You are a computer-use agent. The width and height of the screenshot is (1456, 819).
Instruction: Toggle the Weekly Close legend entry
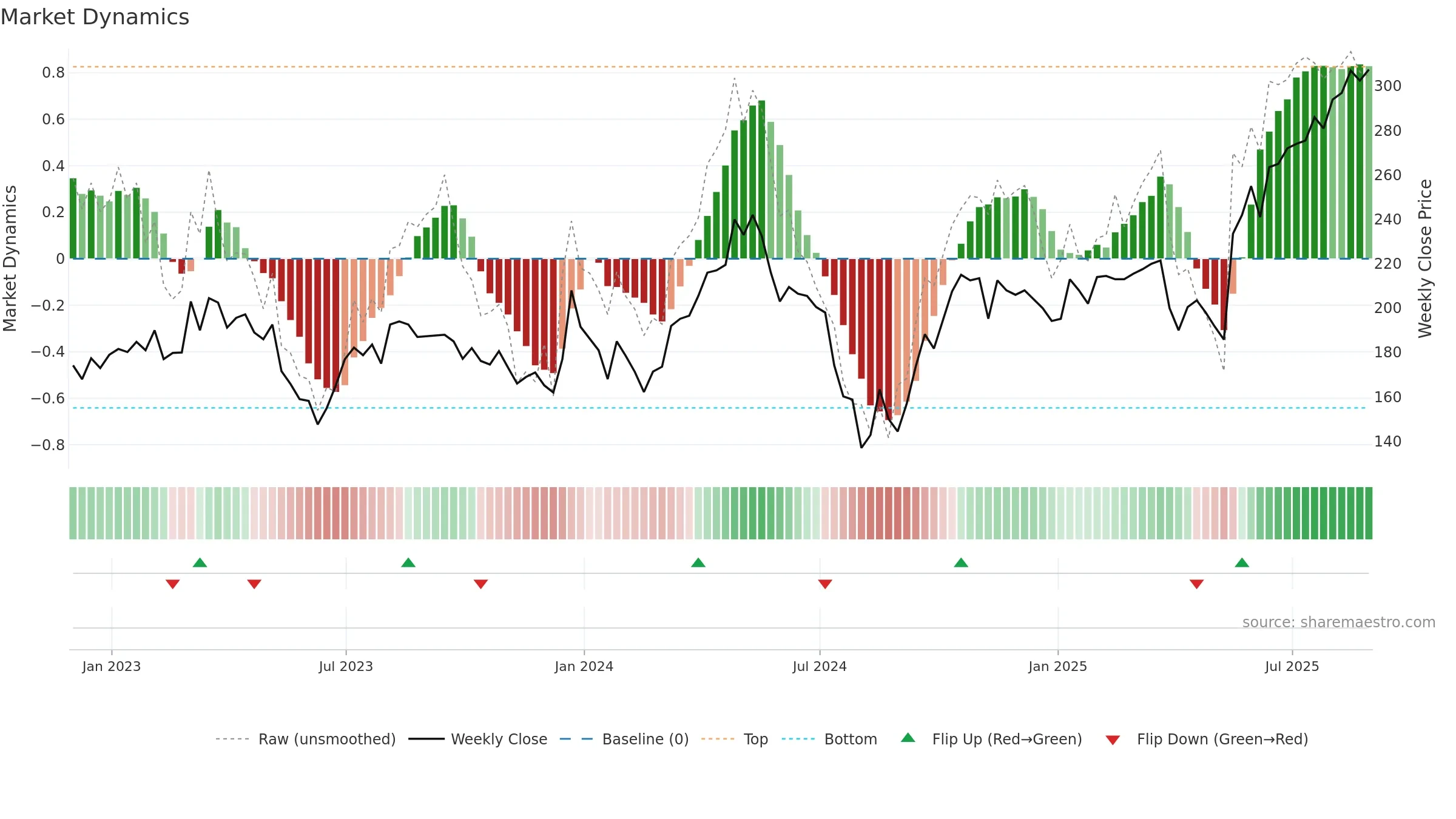(478, 739)
